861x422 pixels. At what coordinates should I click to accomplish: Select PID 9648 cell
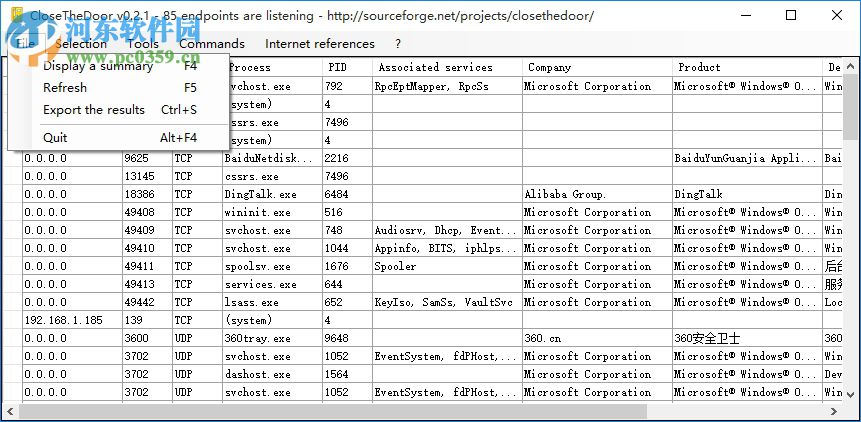pos(348,339)
